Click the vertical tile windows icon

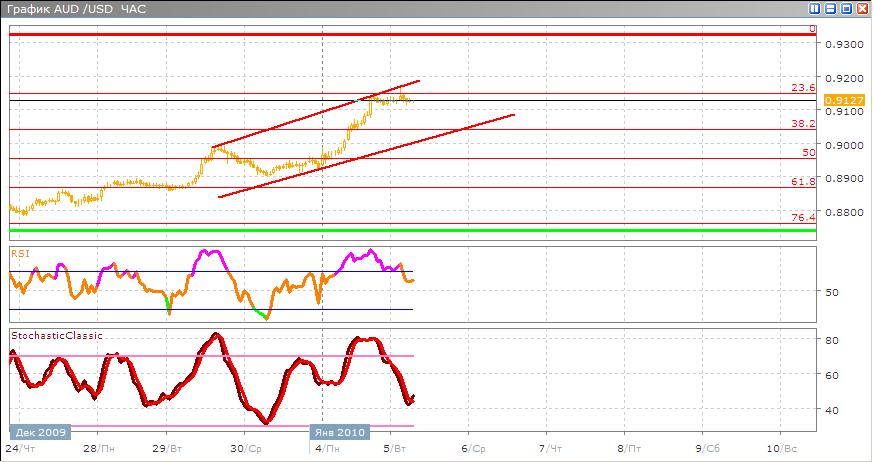coord(813,9)
